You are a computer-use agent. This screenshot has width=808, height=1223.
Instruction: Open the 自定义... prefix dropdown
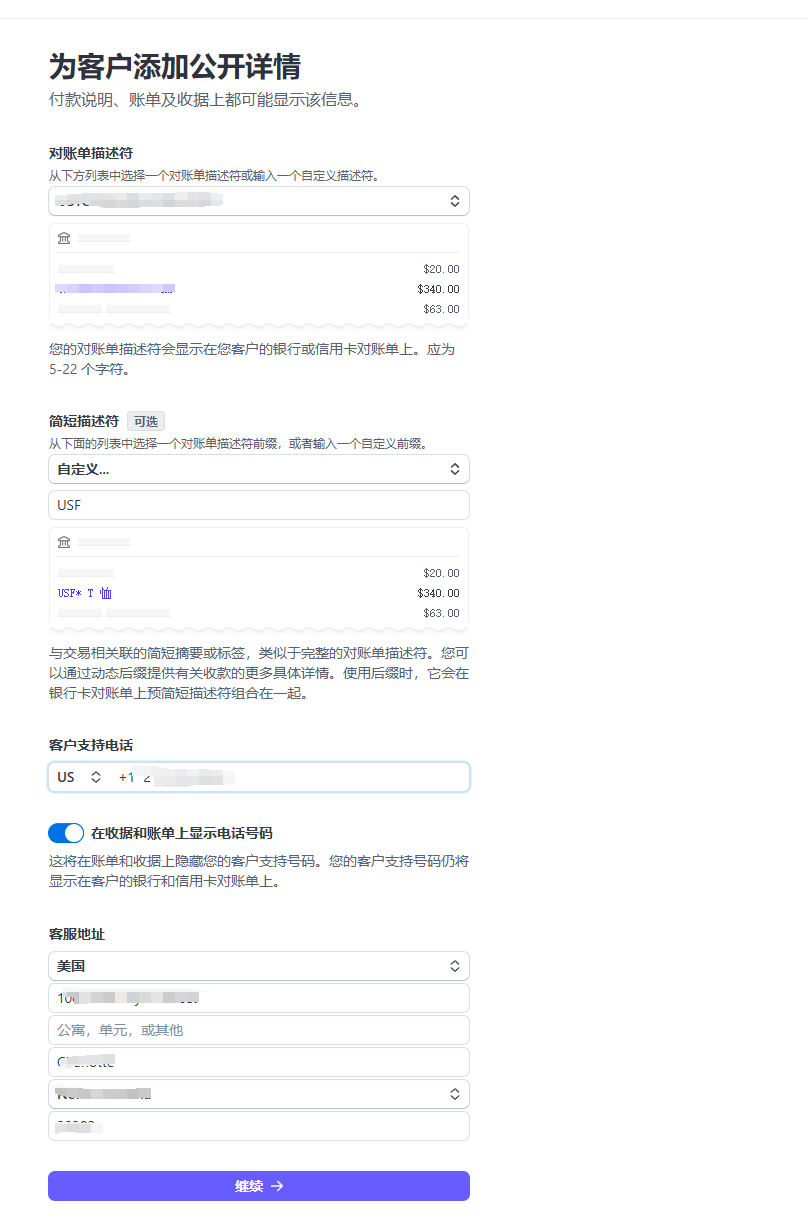click(x=258, y=468)
